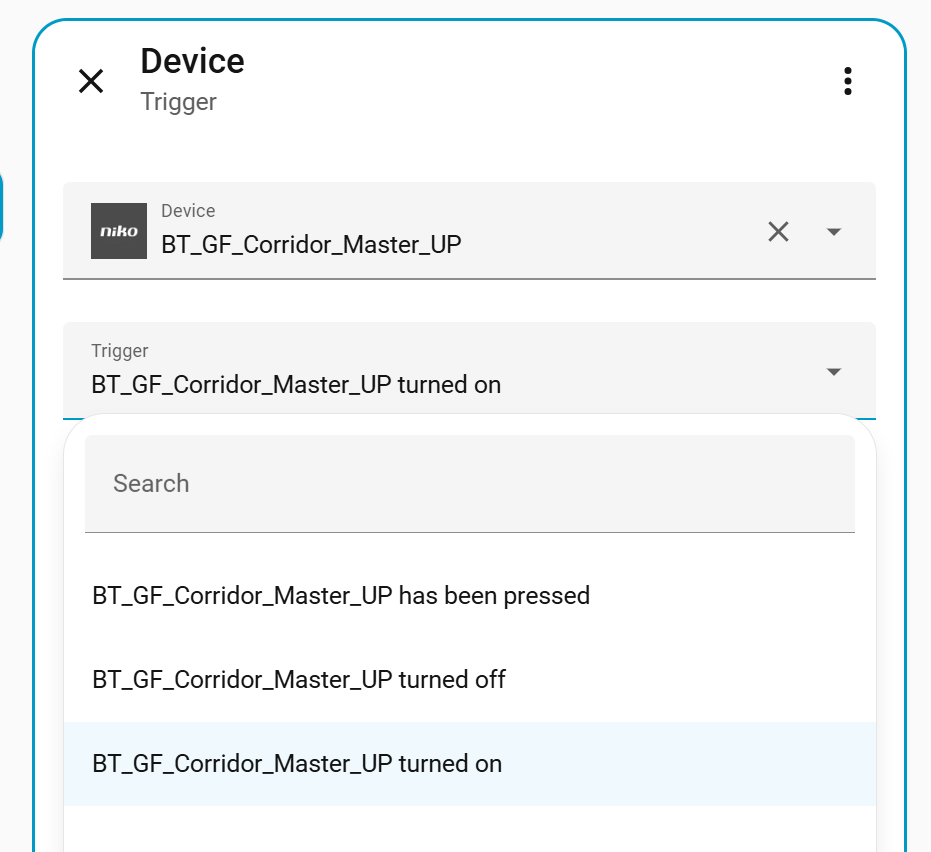The width and height of the screenshot is (931, 852).
Task: Click the "Search" placeholder text
Action: pos(151,484)
